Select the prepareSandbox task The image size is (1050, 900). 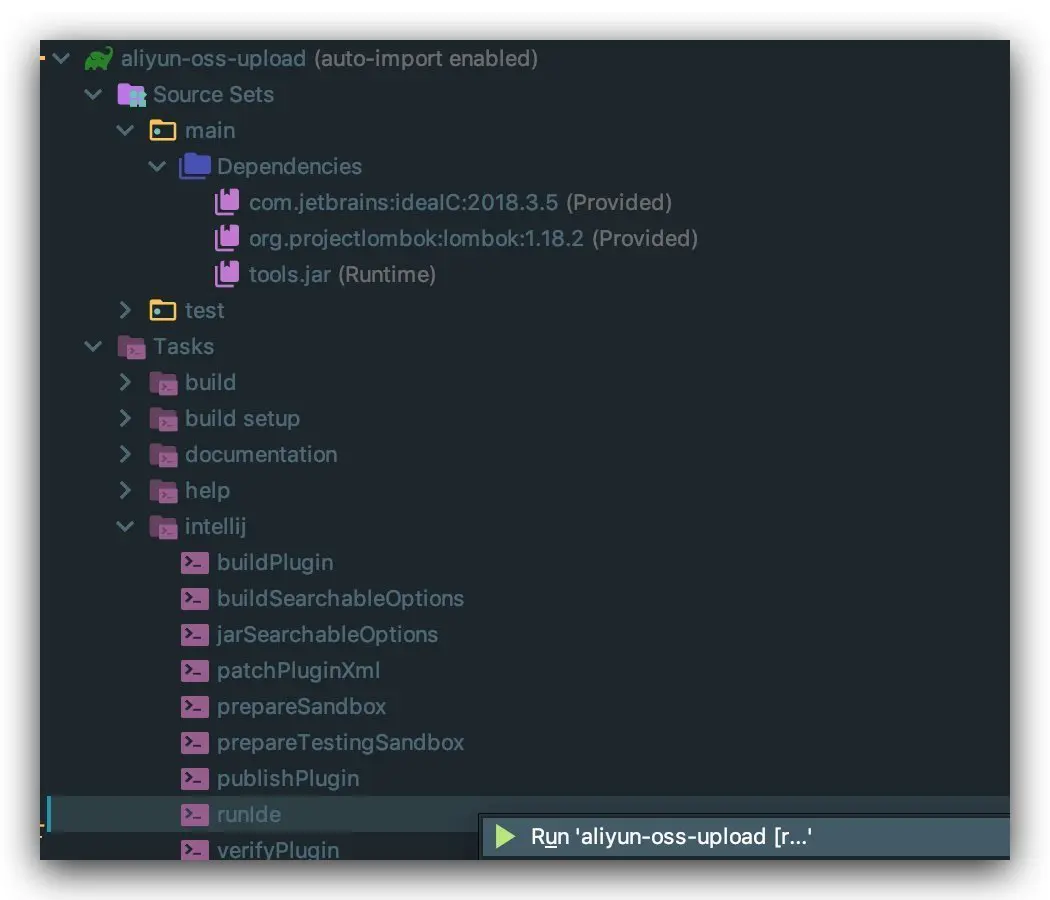pyautogui.click(x=301, y=707)
